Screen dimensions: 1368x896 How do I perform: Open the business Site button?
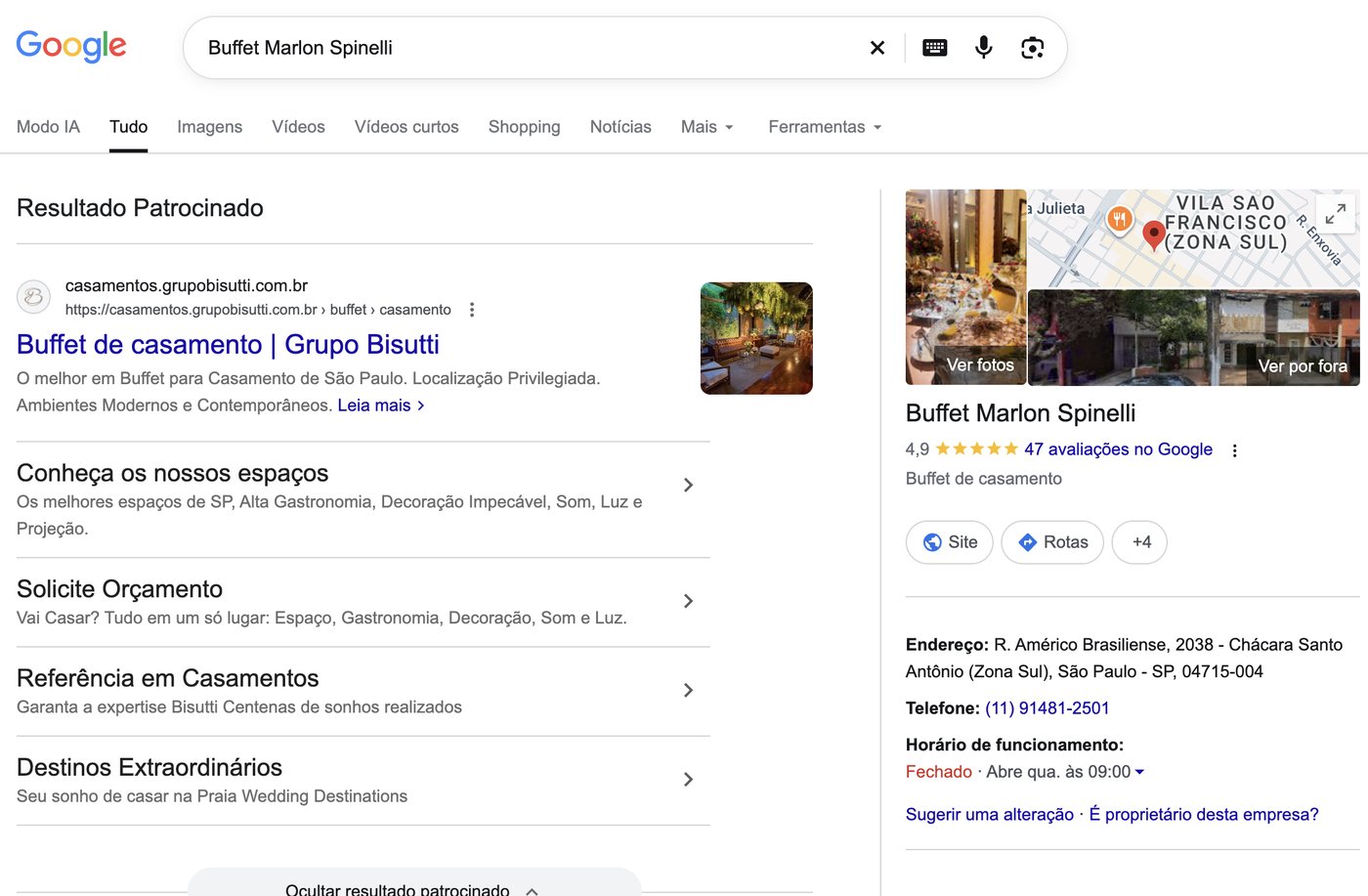tap(950, 542)
